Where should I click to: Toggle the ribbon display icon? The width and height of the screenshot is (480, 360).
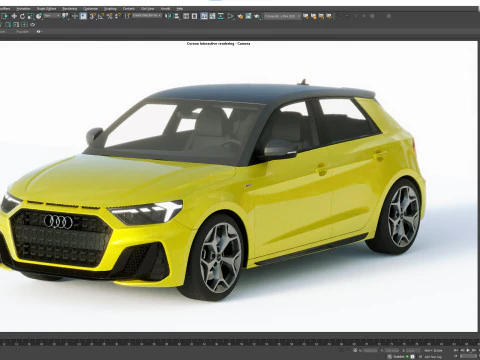(x=204, y=16)
